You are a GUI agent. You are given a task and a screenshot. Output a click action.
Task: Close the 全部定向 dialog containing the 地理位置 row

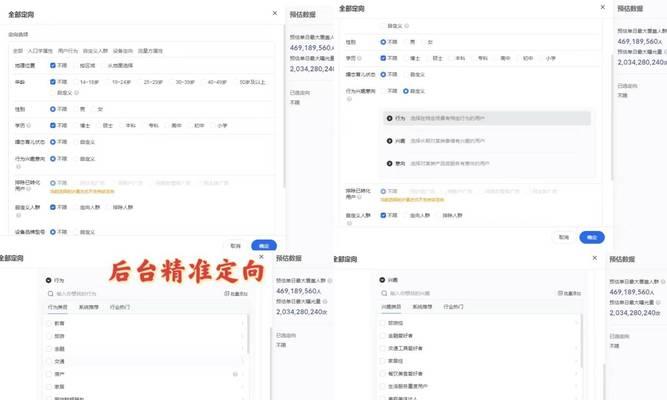tap(275, 13)
